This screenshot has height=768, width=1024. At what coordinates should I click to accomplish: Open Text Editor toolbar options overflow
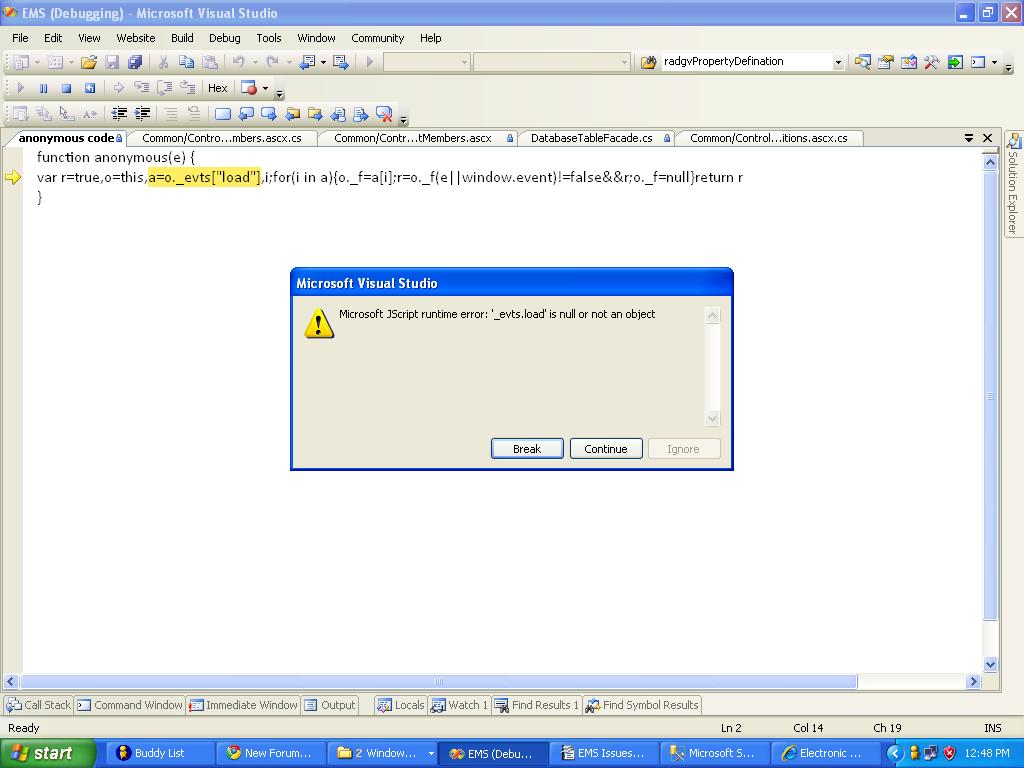point(403,119)
